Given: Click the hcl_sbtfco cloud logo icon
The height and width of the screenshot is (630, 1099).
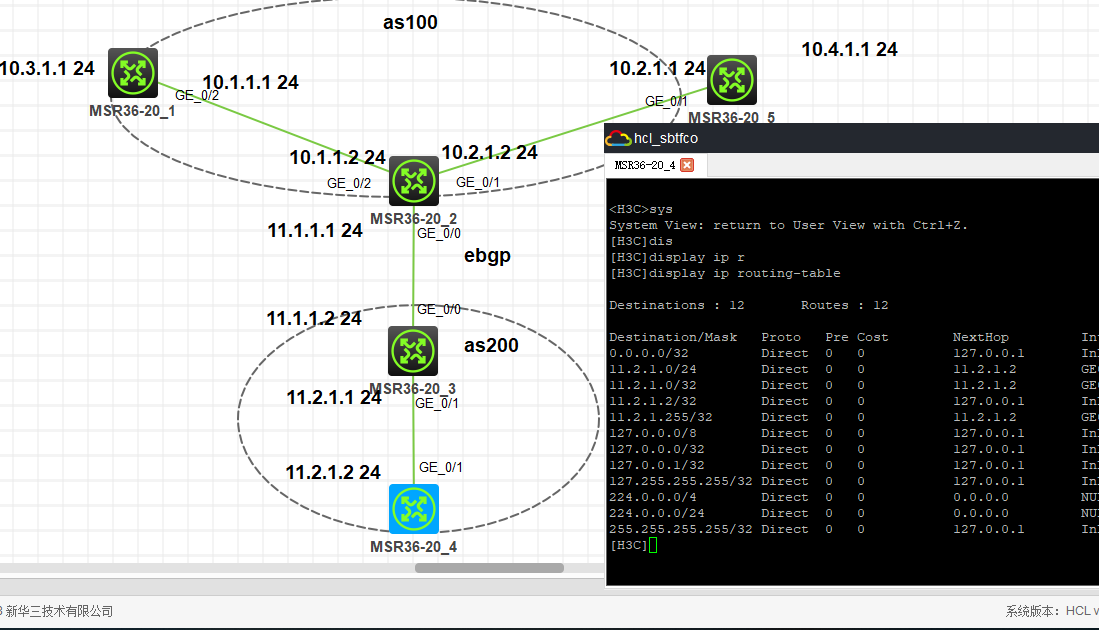Looking at the screenshot, I should coord(617,138).
